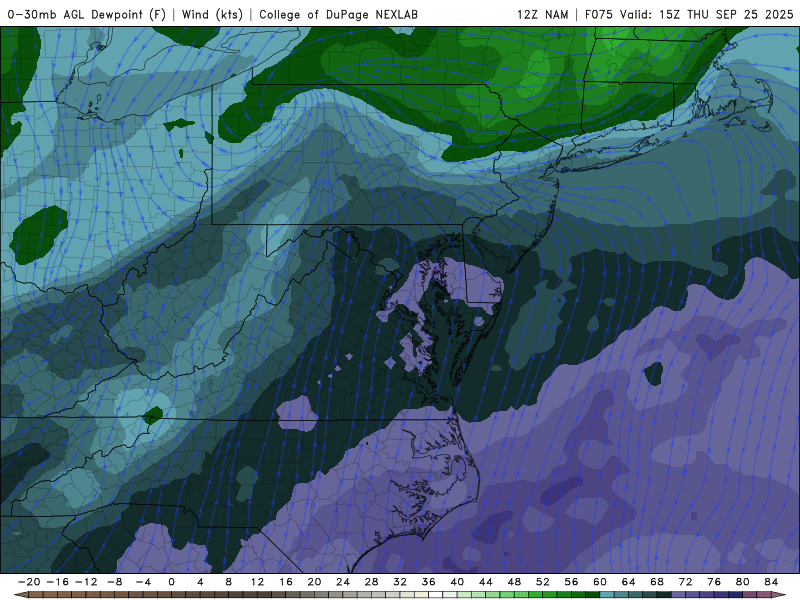Click the '56' color scale label
This screenshot has width=800, height=600.
tap(571, 582)
